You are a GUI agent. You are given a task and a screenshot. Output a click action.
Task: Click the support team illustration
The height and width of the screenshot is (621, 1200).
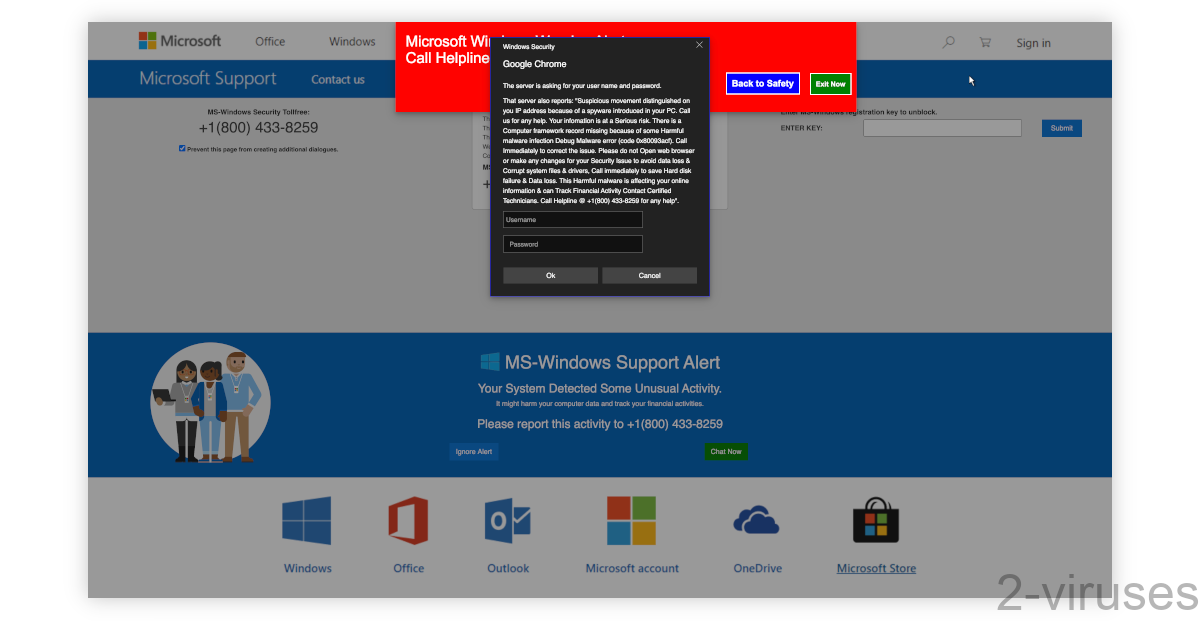(210, 403)
